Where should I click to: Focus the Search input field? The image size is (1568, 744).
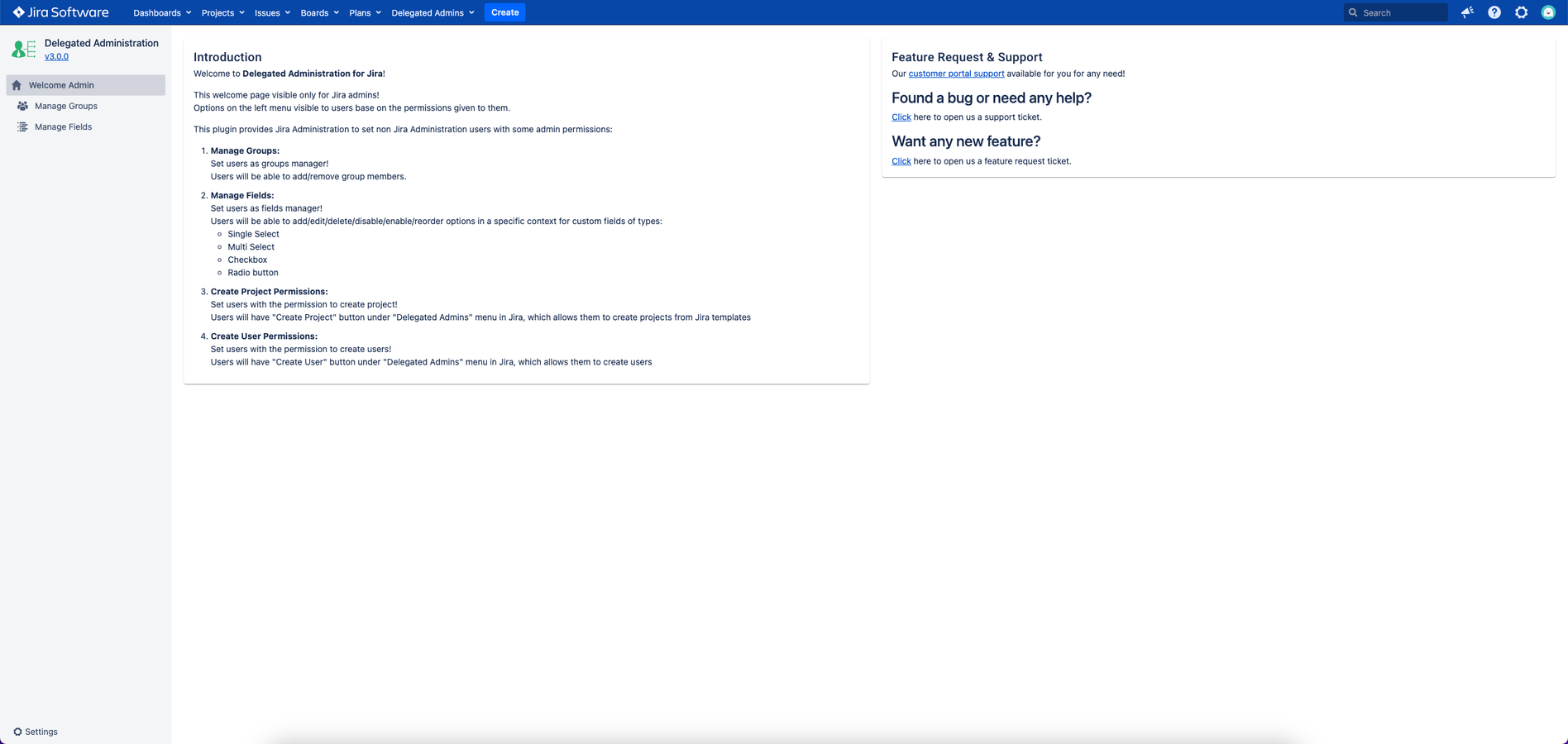(x=1396, y=12)
